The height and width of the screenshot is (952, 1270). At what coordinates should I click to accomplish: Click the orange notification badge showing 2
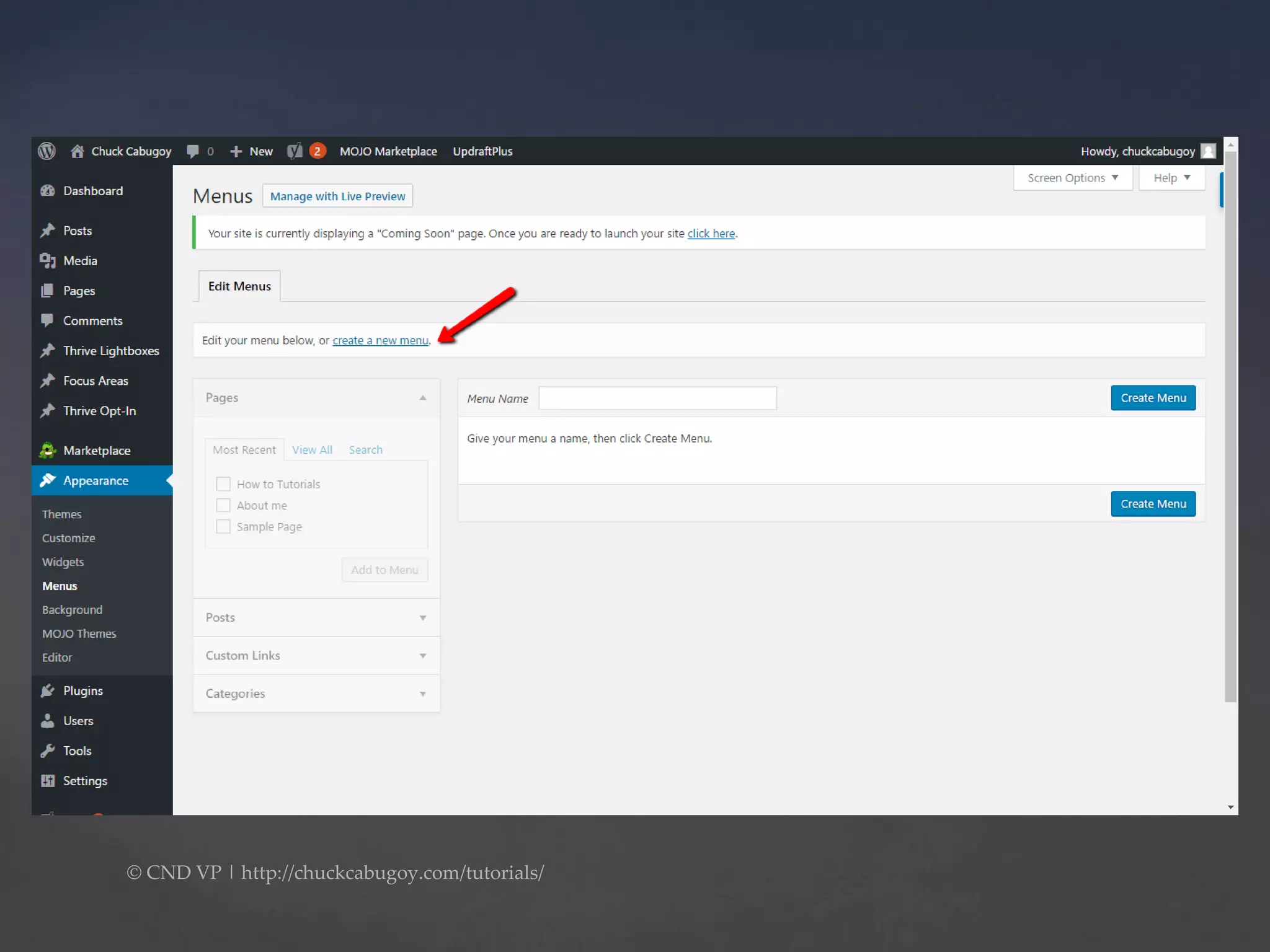click(317, 151)
